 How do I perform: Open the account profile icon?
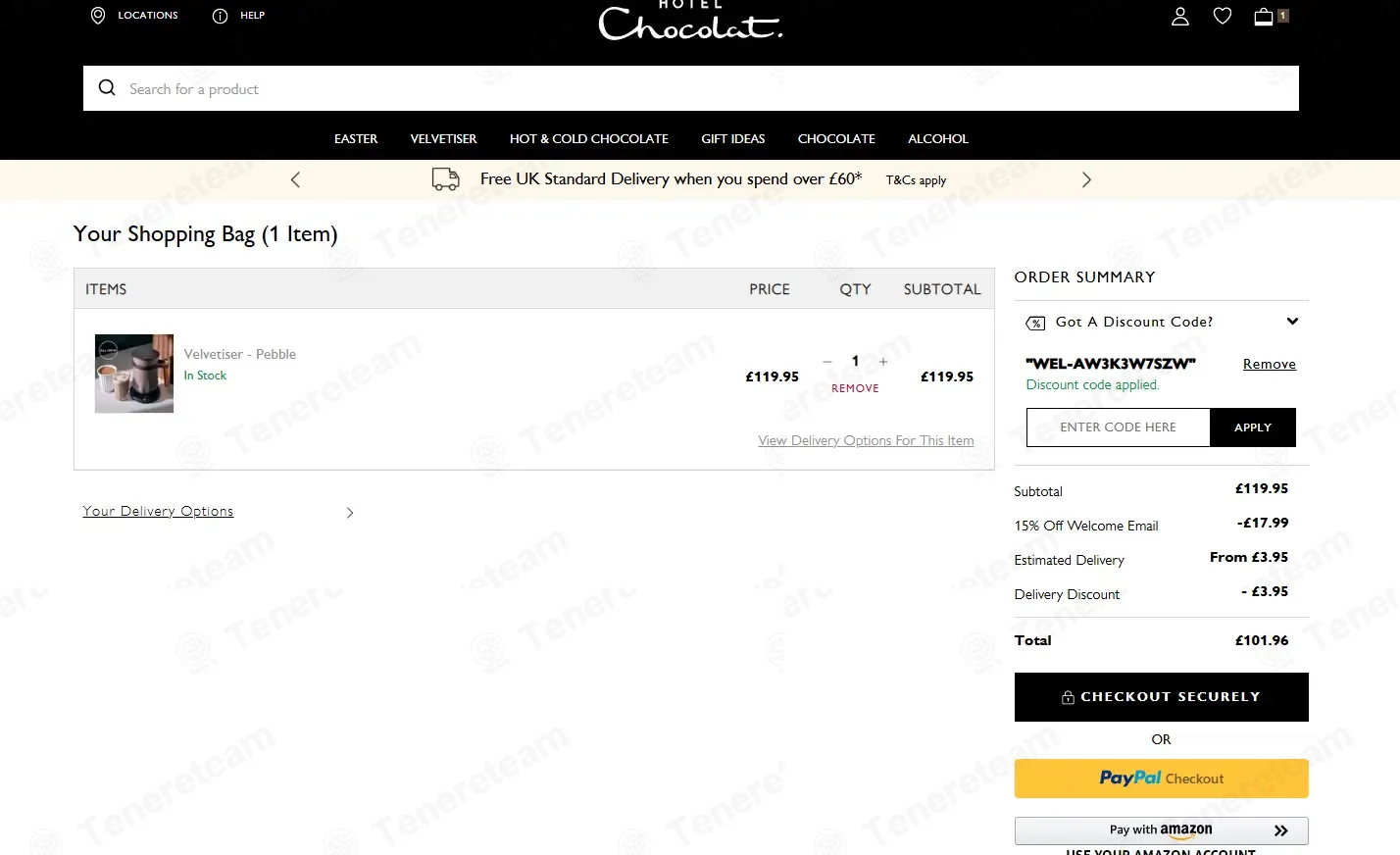click(x=1180, y=16)
